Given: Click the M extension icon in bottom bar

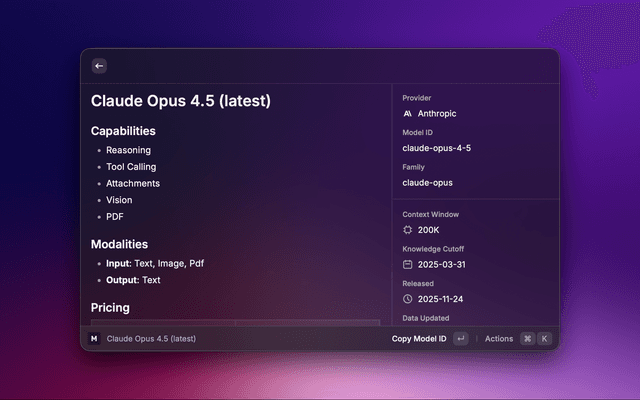Looking at the screenshot, I should [95, 339].
